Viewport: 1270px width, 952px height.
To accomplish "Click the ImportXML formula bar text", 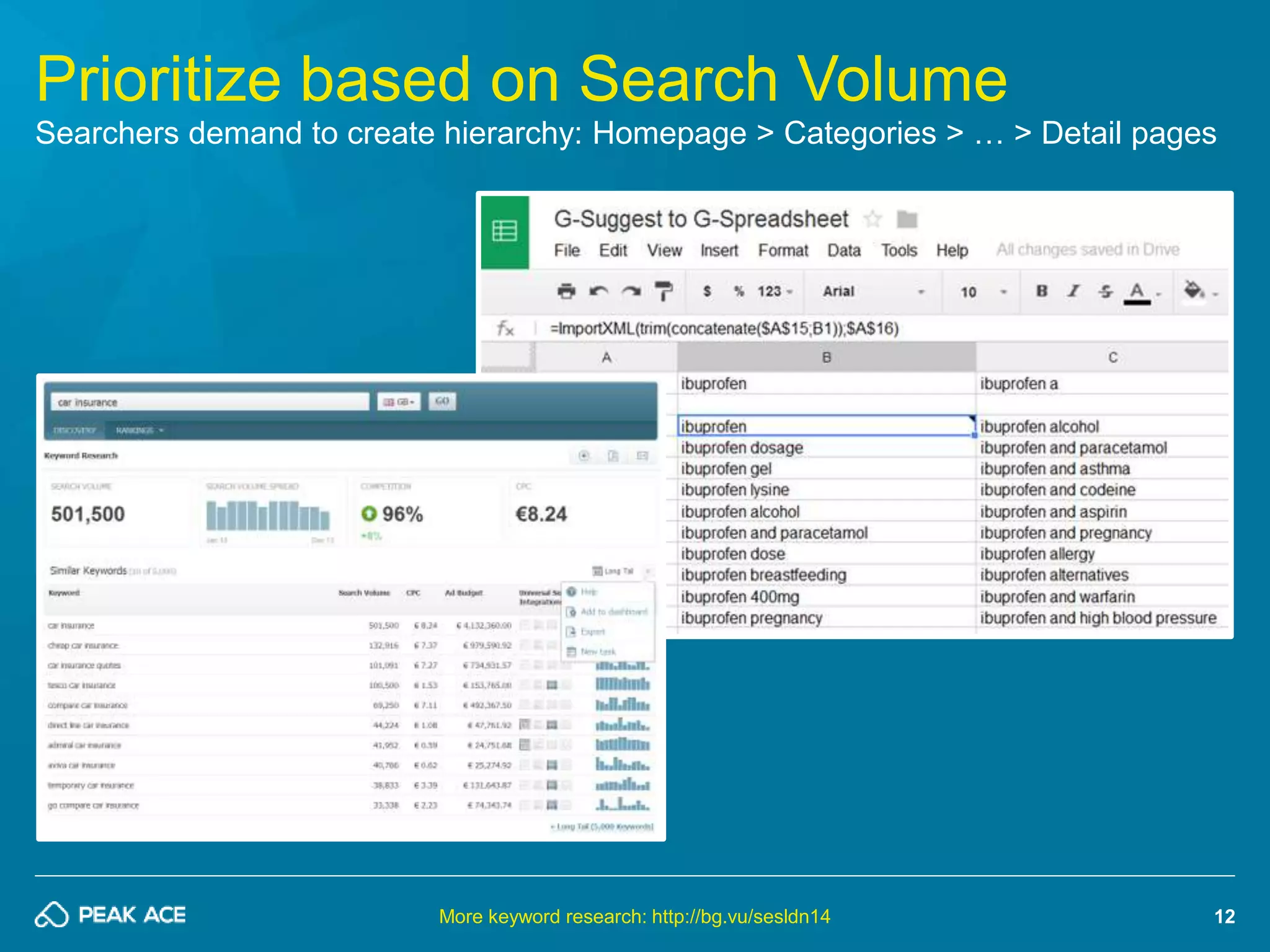I will click(724, 328).
